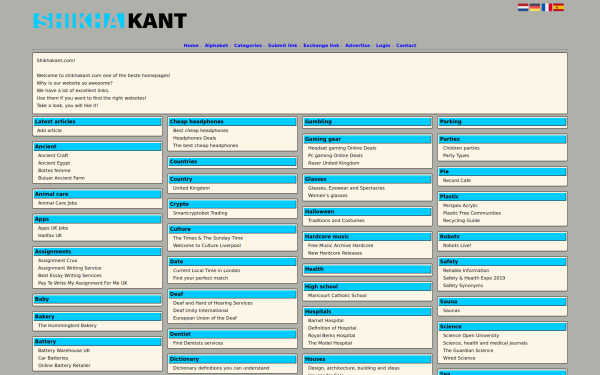Open the Exchange link page
Viewport: 600px width, 375px height.
tap(321, 45)
